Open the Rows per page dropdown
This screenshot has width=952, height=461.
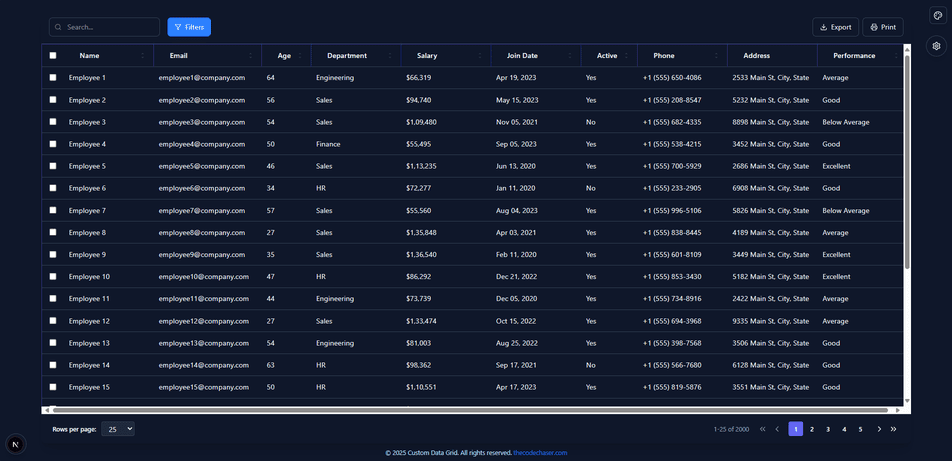(118, 429)
